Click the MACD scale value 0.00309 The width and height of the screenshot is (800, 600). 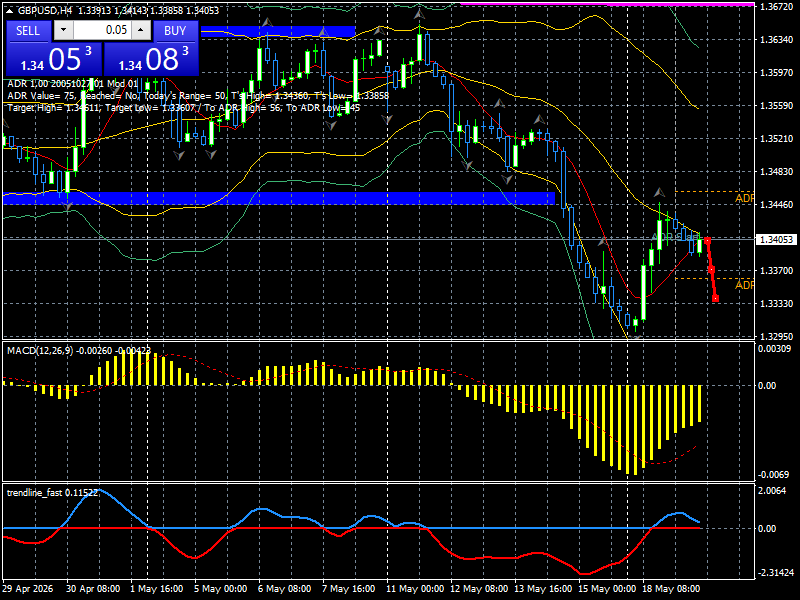tap(775, 348)
